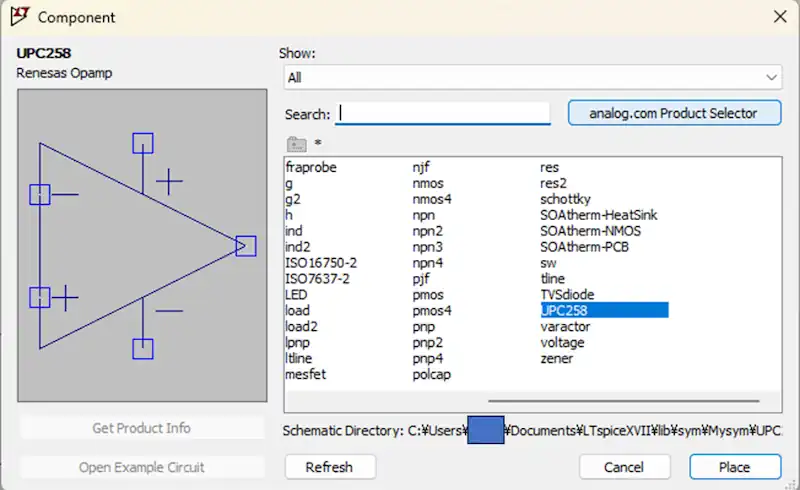Click the Refresh button

point(329,467)
